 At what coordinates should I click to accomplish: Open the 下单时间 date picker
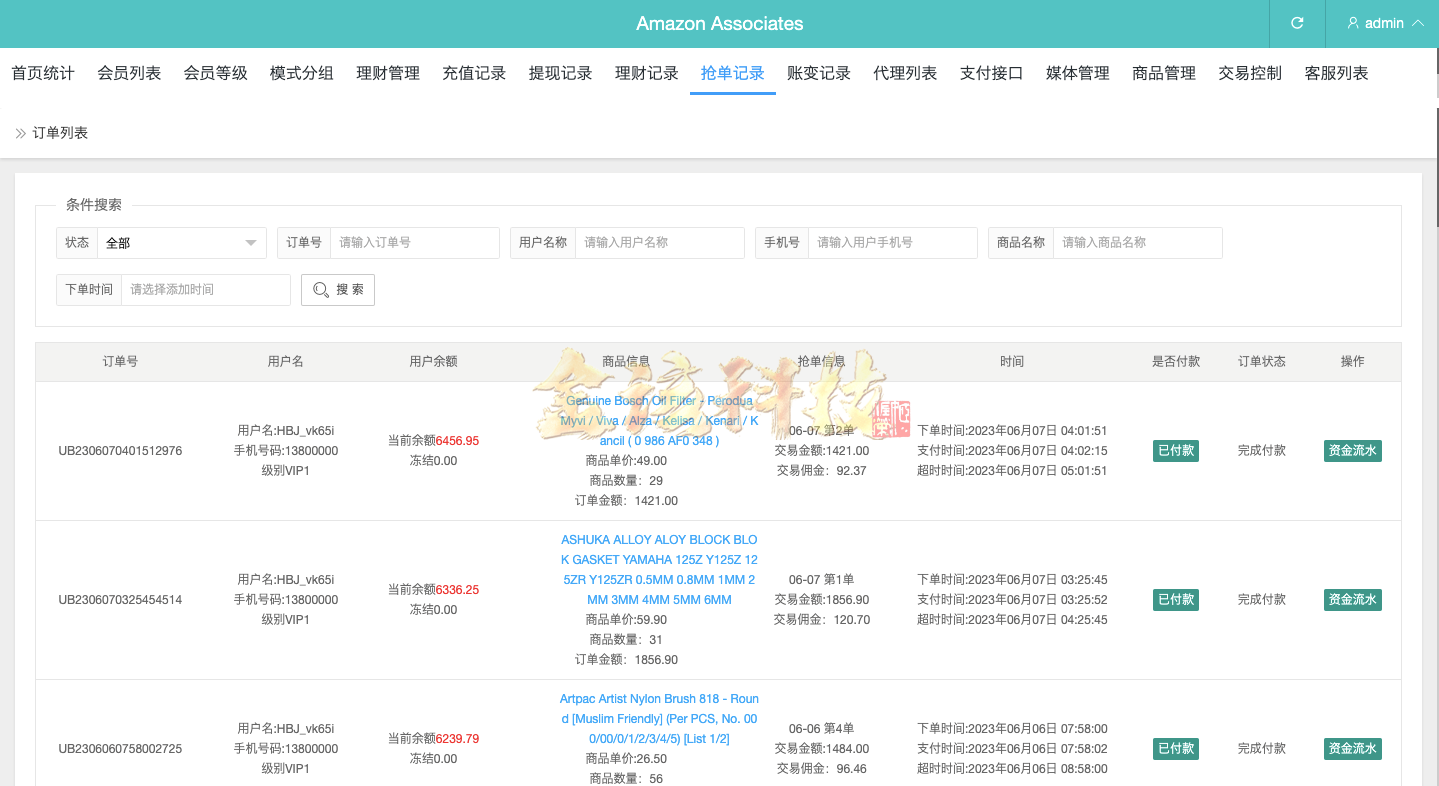pyautogui.click(x=205, y=290)
